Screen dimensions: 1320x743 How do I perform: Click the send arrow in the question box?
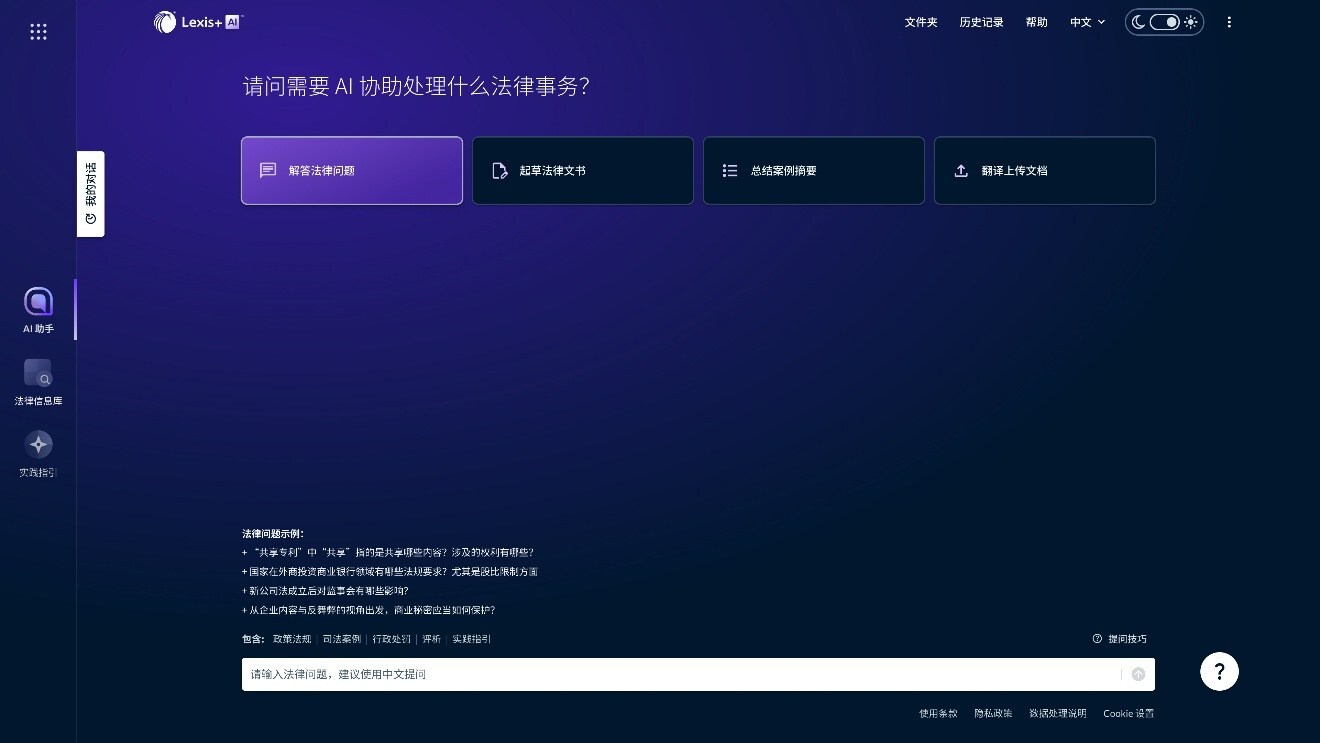[x=1138, y=674]
